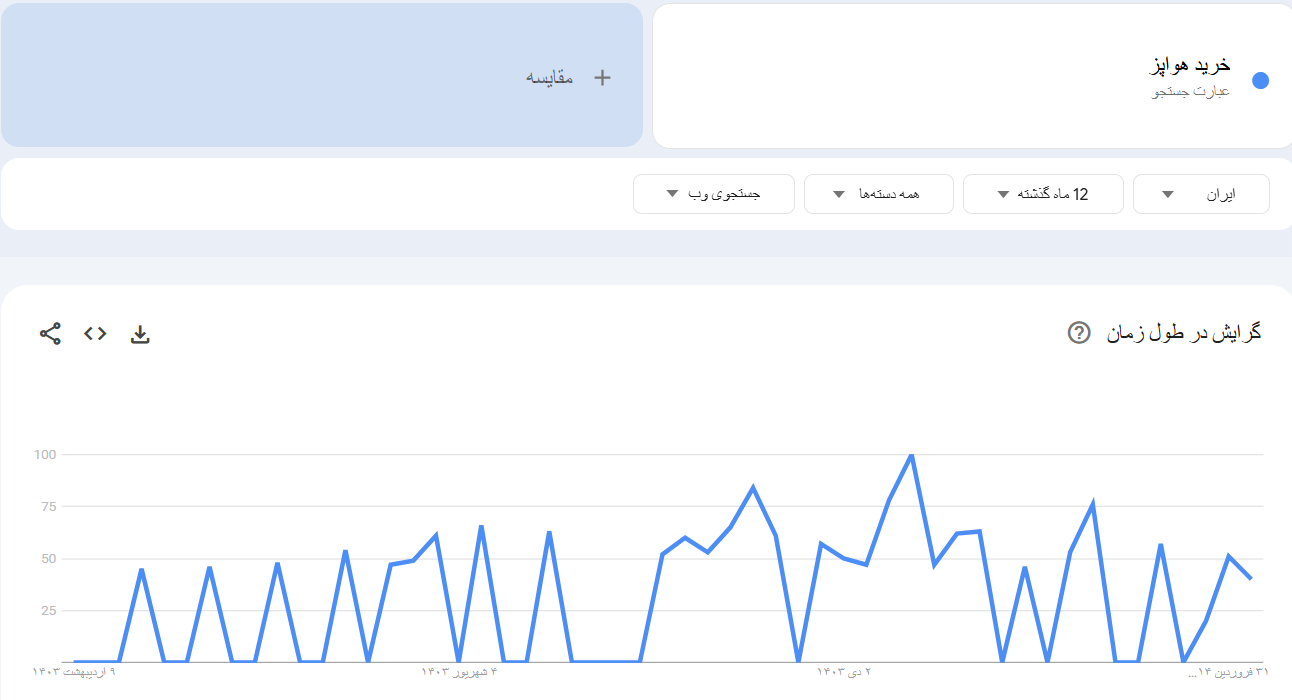Download chart data as CSV

tap(140, 335)
